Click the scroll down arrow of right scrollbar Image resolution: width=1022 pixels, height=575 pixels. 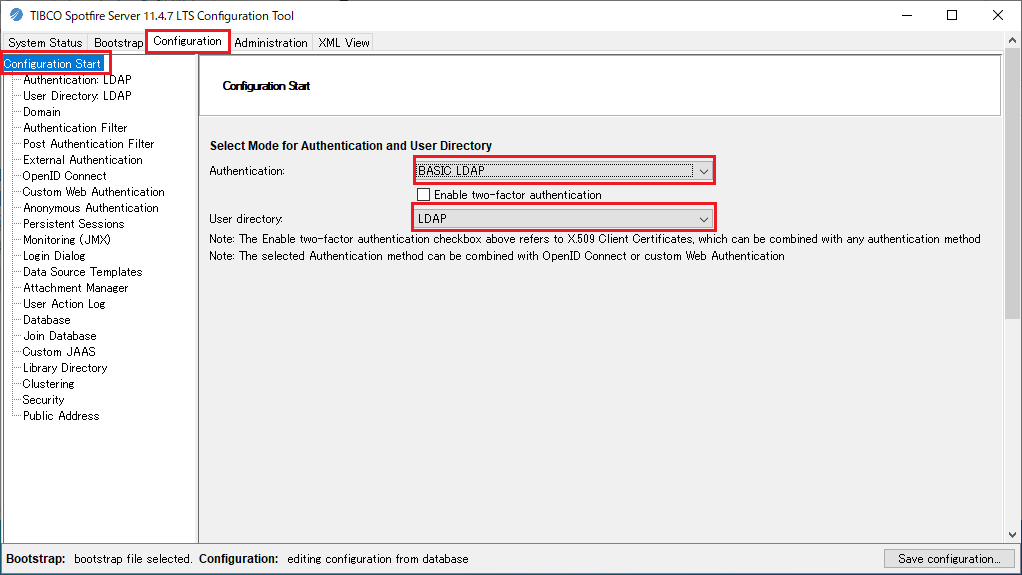(1012, 535)
